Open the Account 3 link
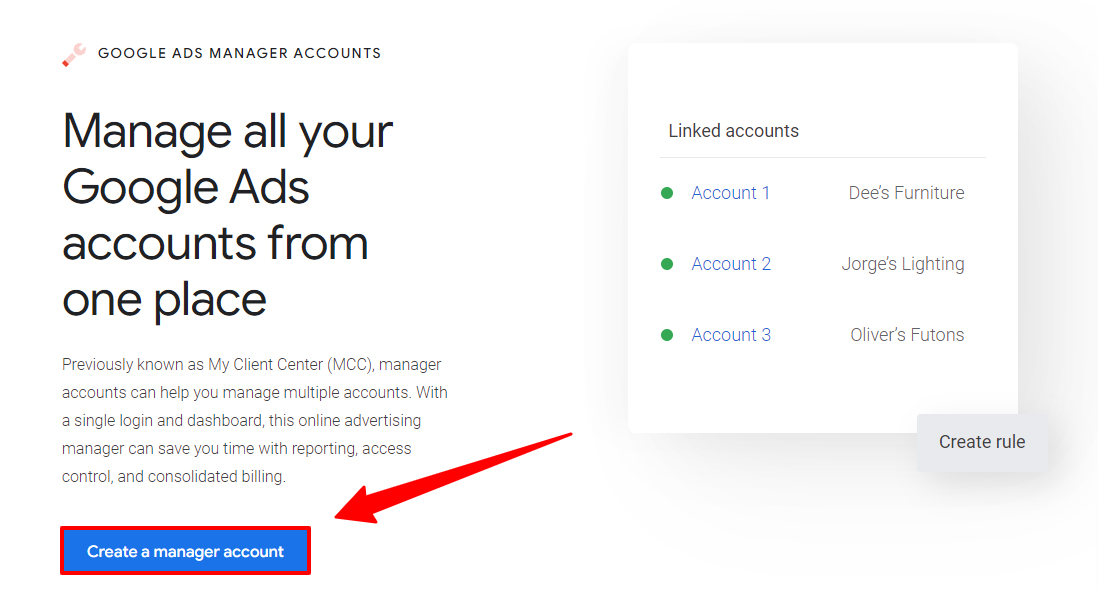The height and width of the screenshot is (608, 1098). pos(731,335)
